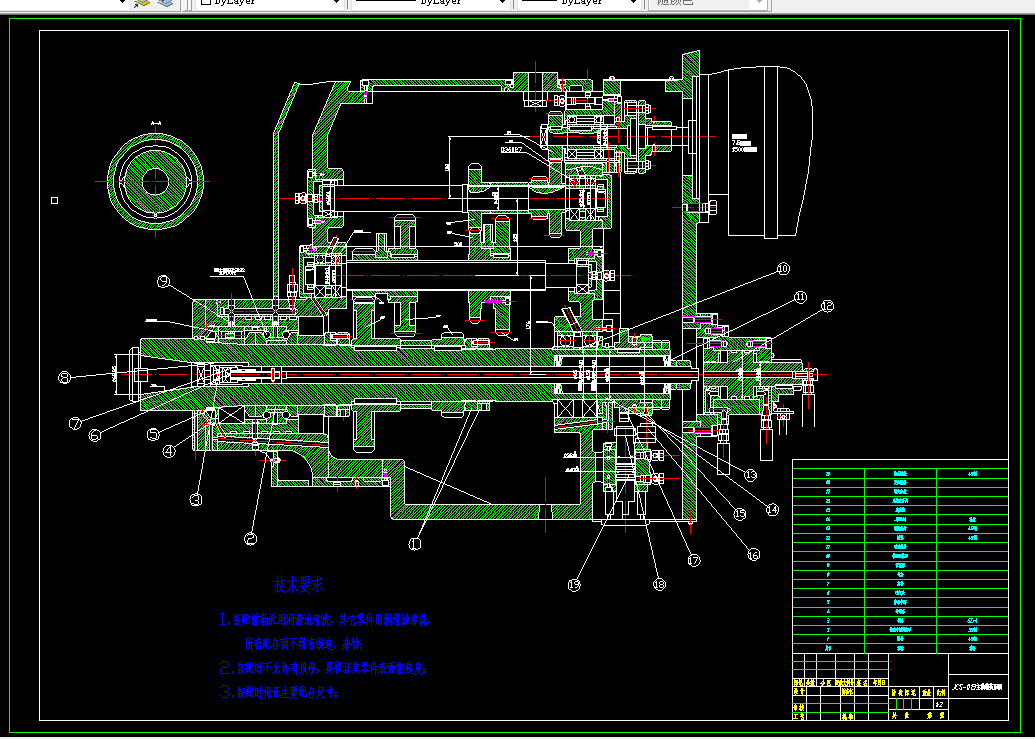Screen dimensions: 1035x739
Task: Select the drawing name cell in title block
Action: point(978,686)
